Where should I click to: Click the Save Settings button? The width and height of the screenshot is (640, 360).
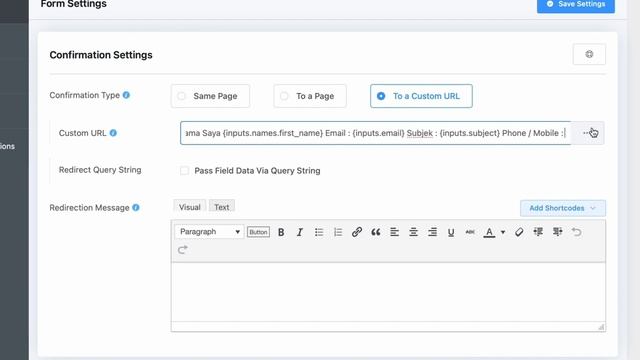point(576,5)
